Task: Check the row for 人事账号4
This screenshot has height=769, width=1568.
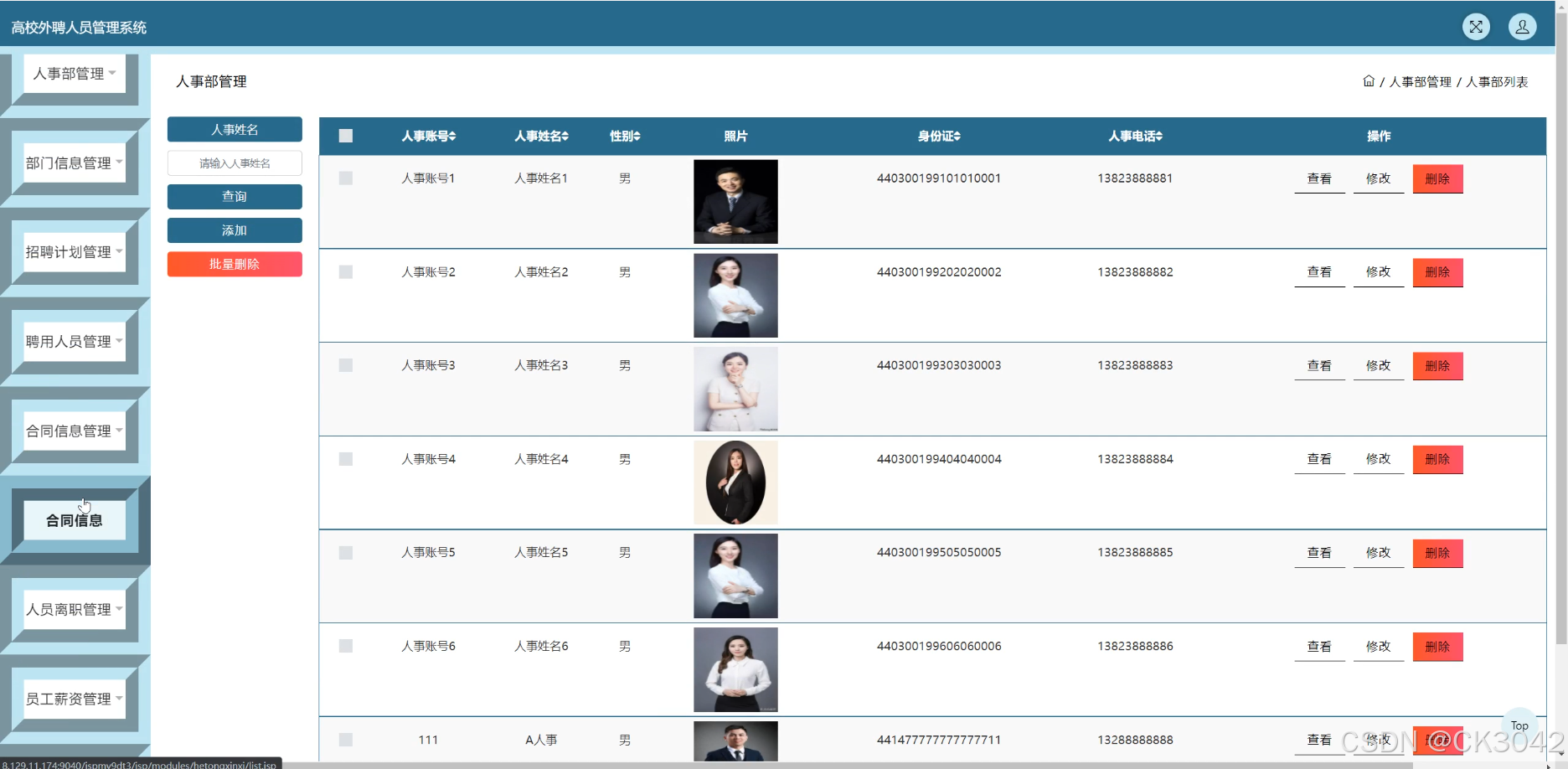Action: click(x=346, y=459)
